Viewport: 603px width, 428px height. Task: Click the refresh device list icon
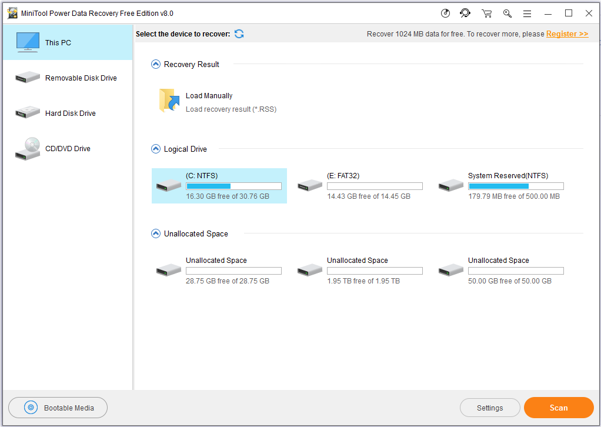(x=239, y=34)
